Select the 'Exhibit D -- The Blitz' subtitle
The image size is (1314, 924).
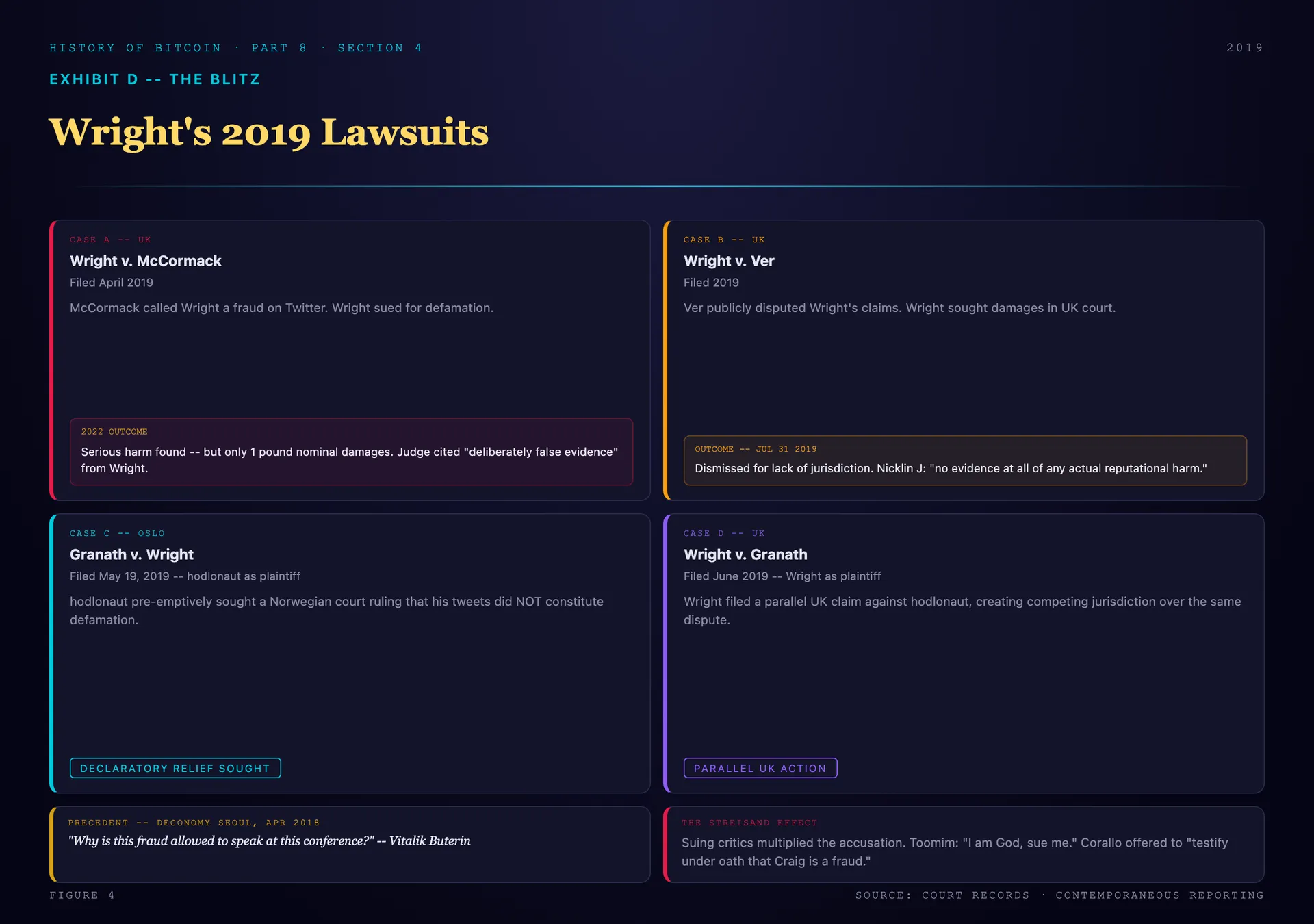[x=155, y=79]
